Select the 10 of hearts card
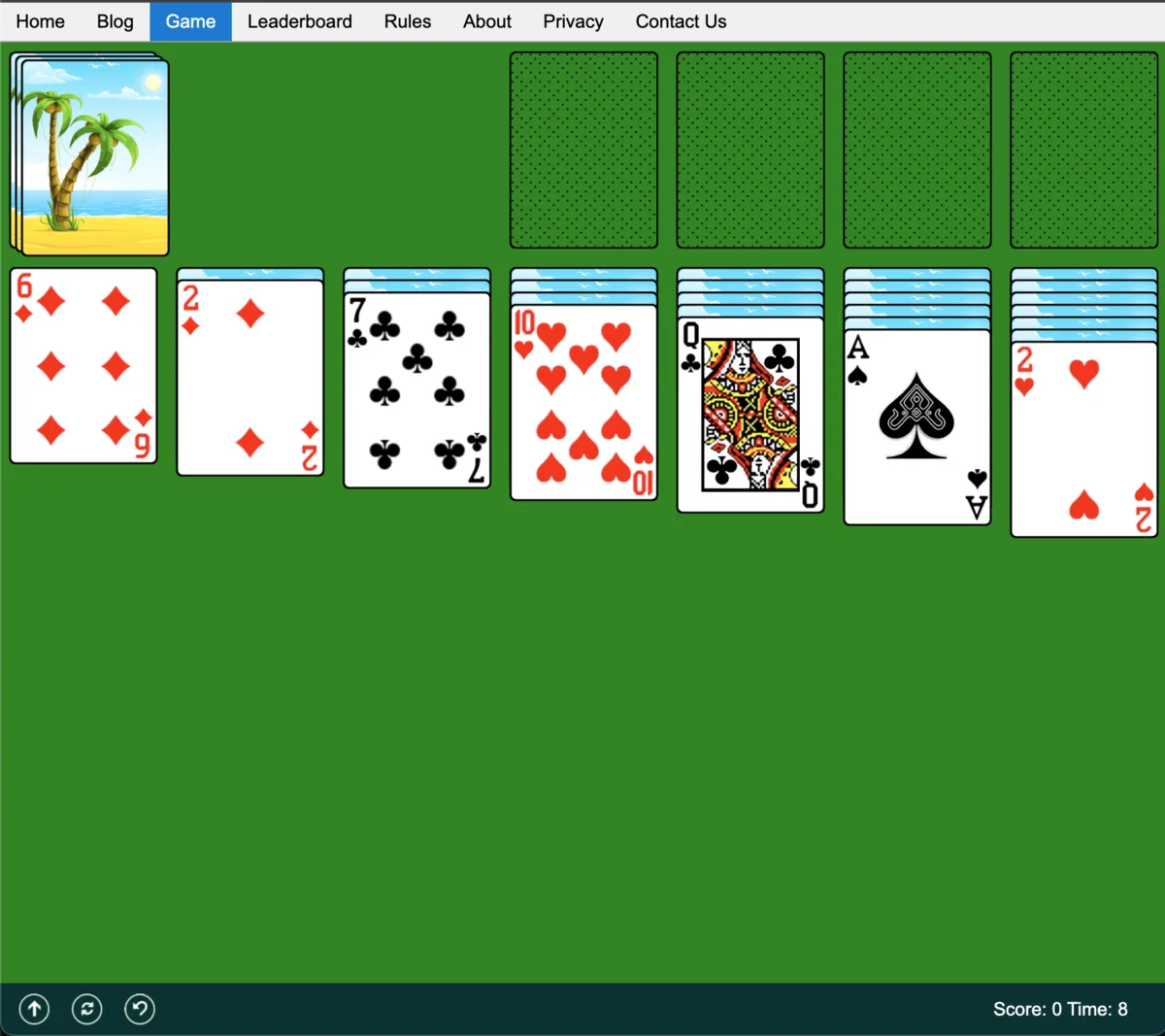The height and width of the screenshot is (1036, 1165). coord(584,403)
